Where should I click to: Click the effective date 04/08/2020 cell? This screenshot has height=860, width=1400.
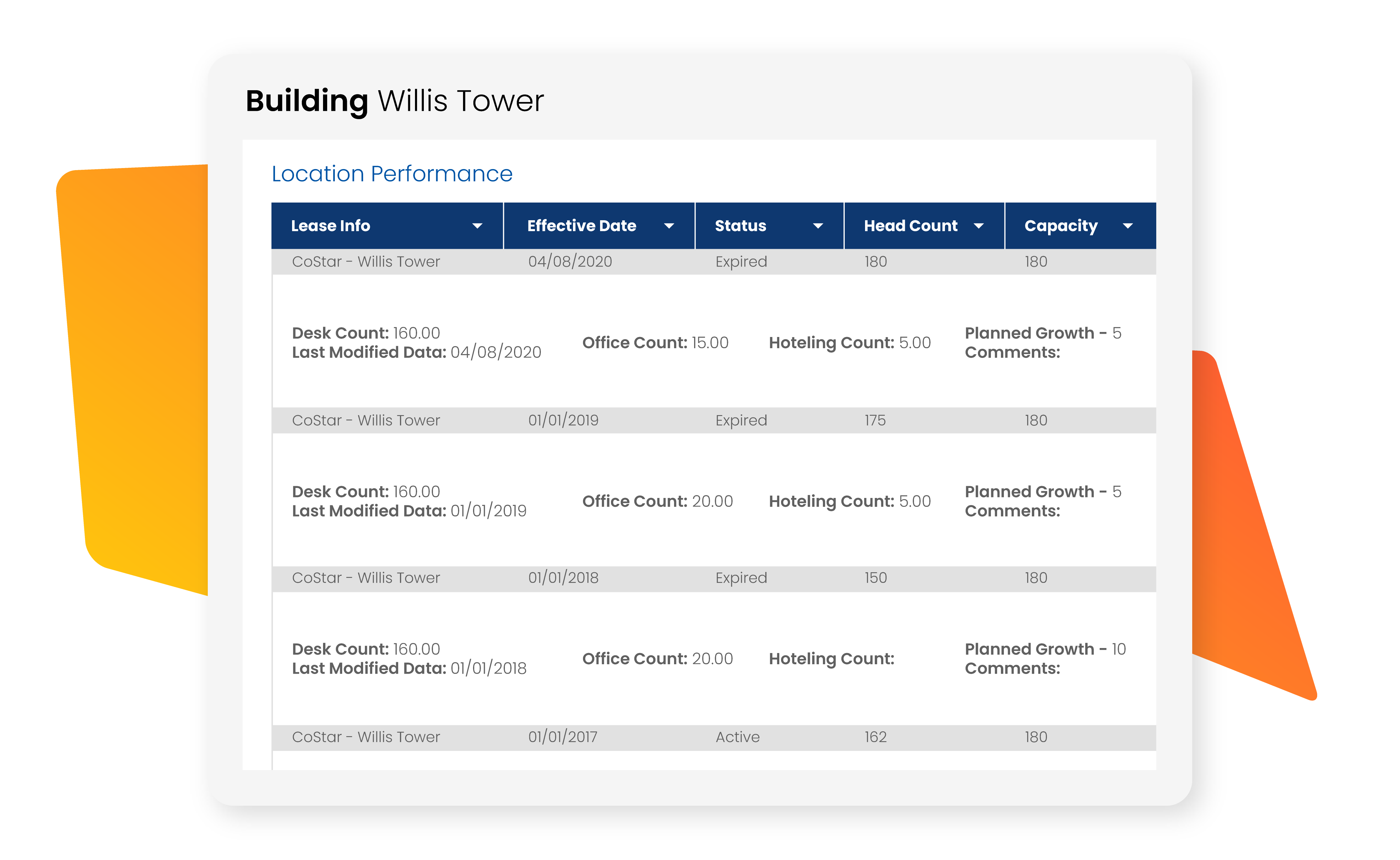[570, 262]
